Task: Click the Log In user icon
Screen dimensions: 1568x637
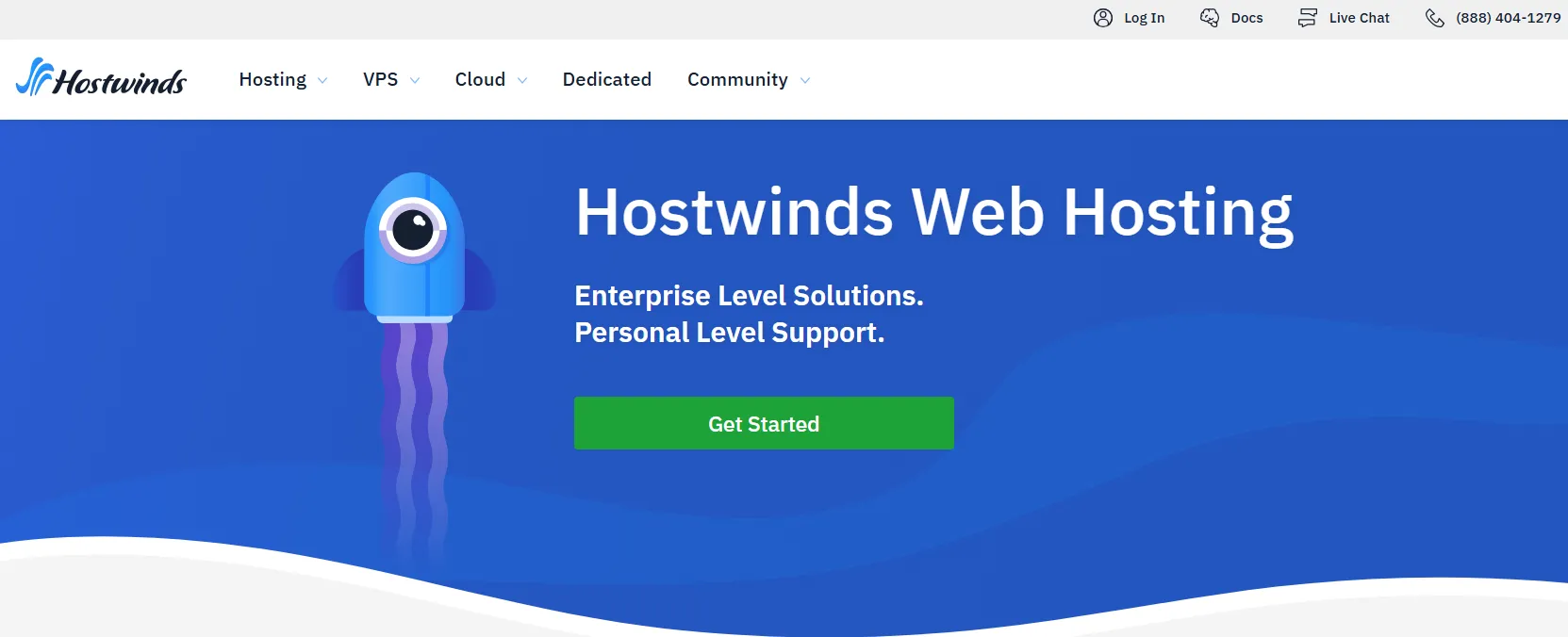Action: 1103,18
